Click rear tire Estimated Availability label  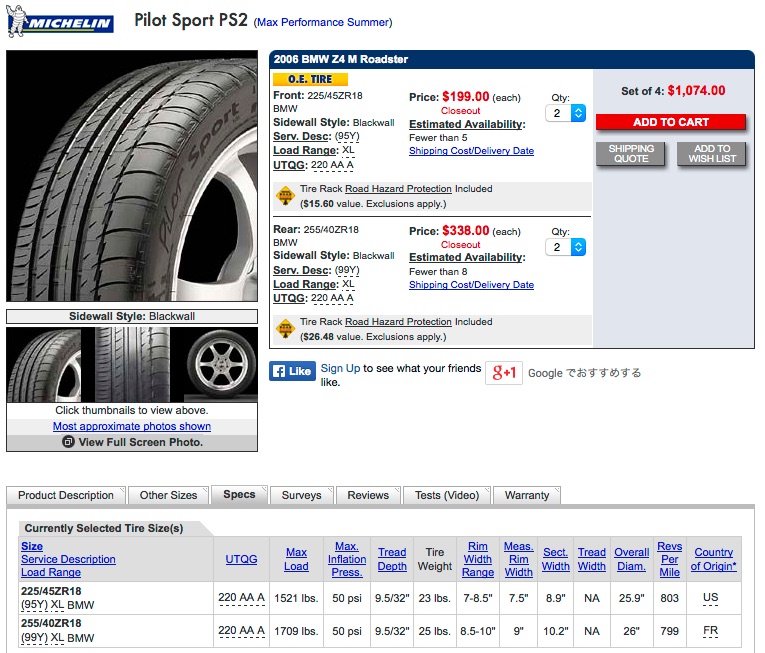(x=467, y=257)
